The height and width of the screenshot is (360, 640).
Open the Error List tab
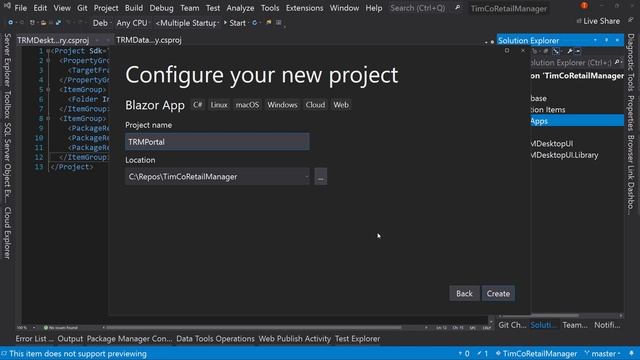click(34, 338)
